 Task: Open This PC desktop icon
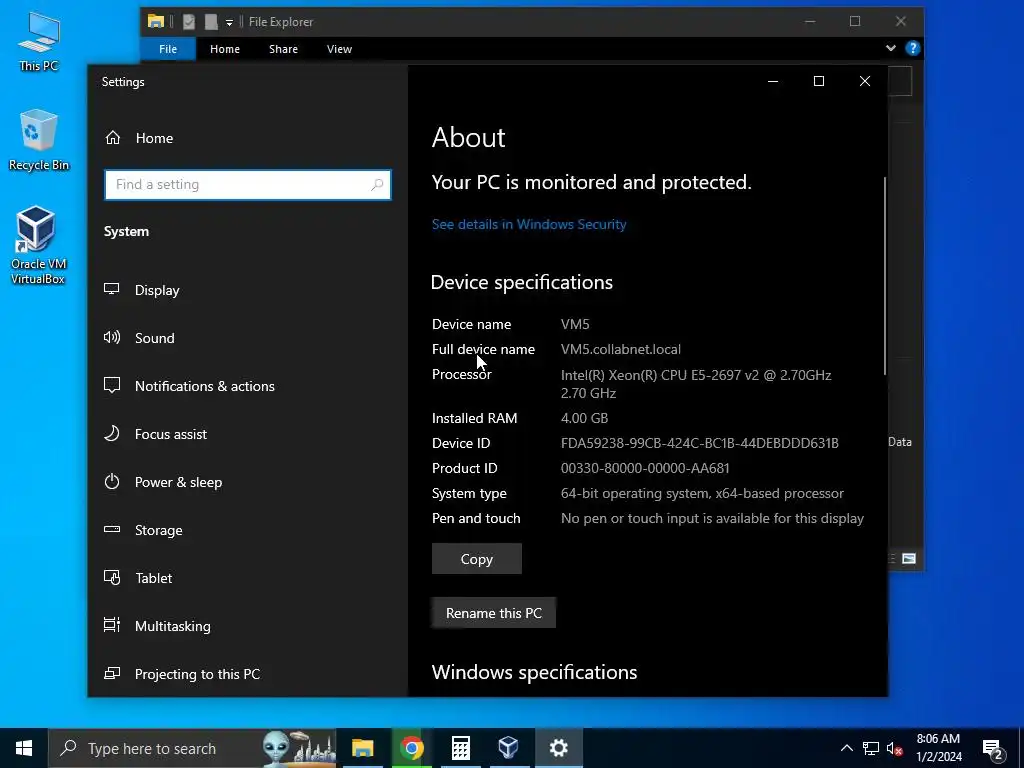point(39,42)
